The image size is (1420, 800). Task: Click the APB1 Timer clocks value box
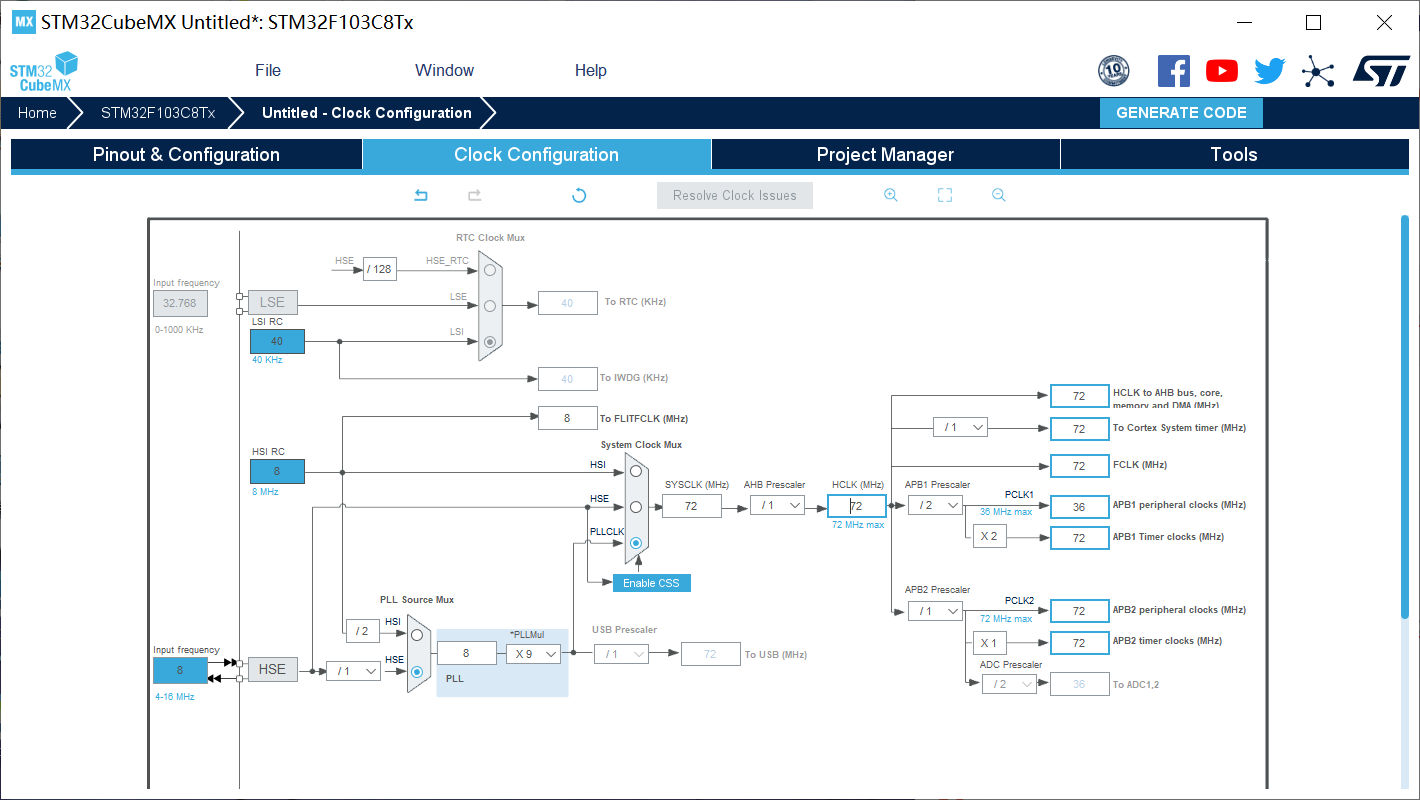pyautogui.click(x=1079, y=538)
